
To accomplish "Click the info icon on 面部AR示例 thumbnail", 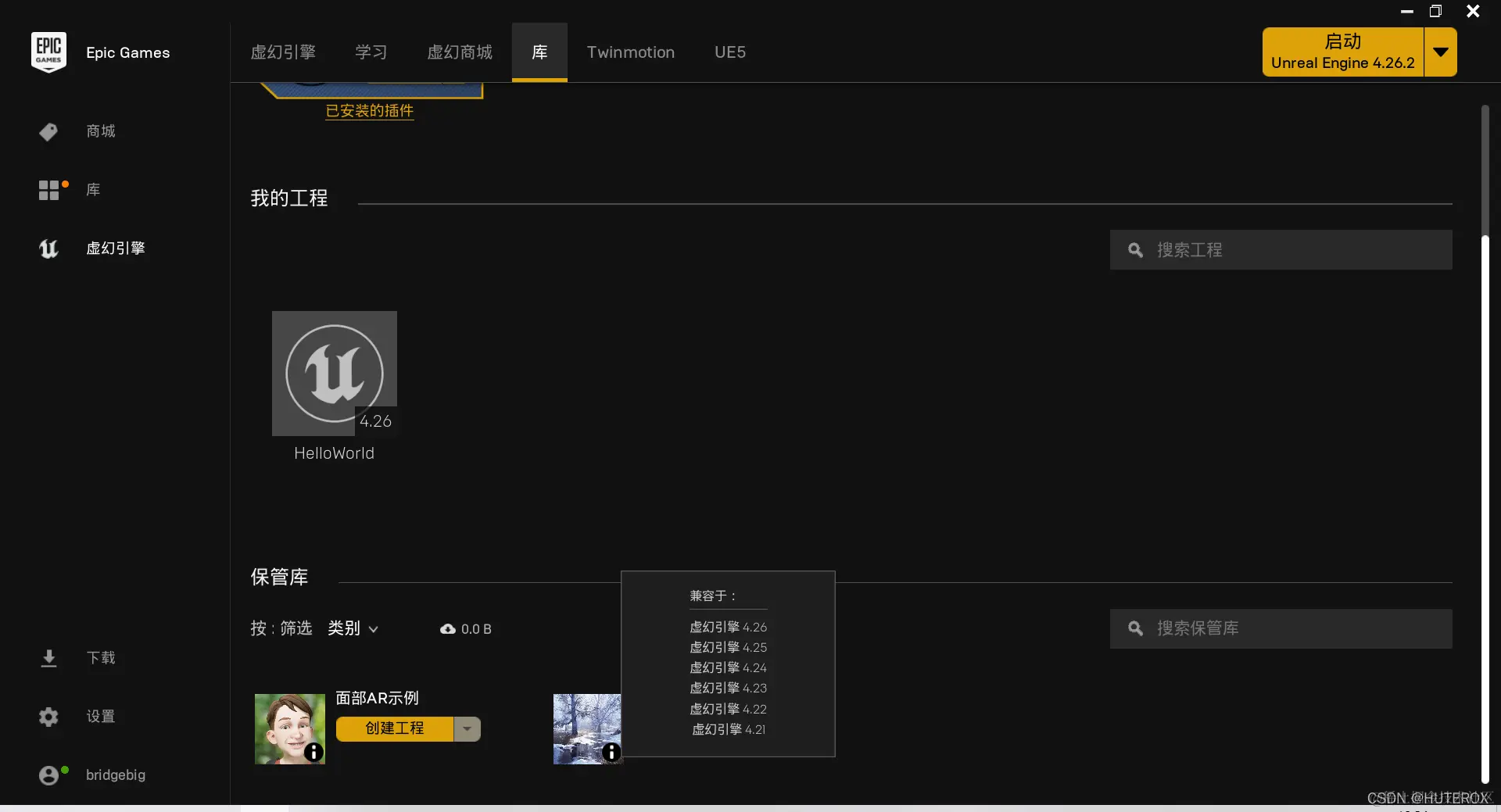I will click(313, 753).
